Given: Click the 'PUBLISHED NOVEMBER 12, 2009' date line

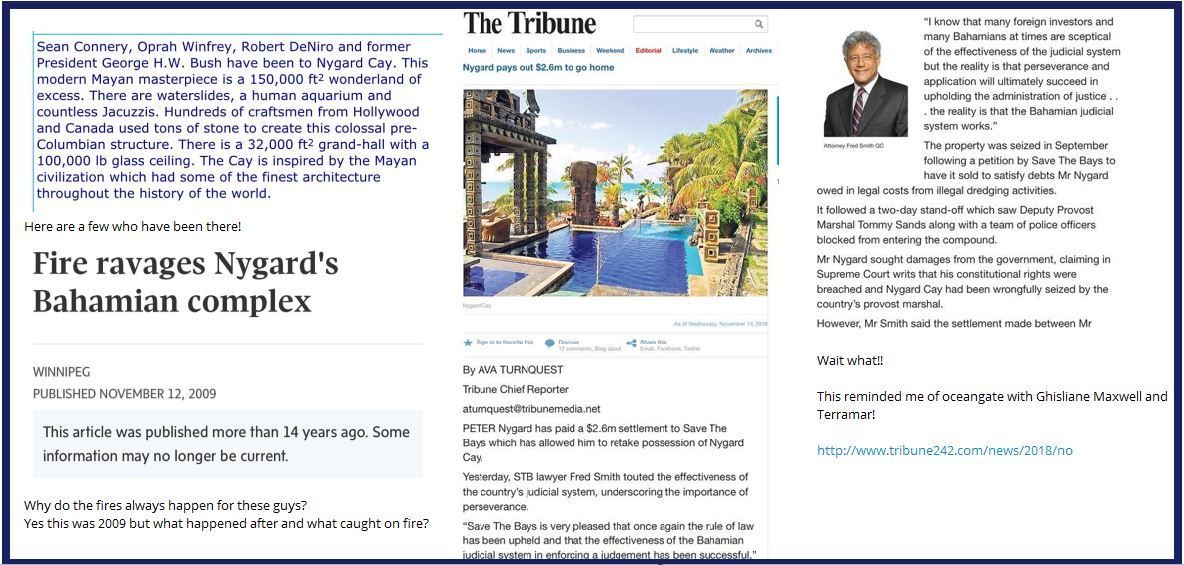Looking at the screenshot, I should [125, 394].
